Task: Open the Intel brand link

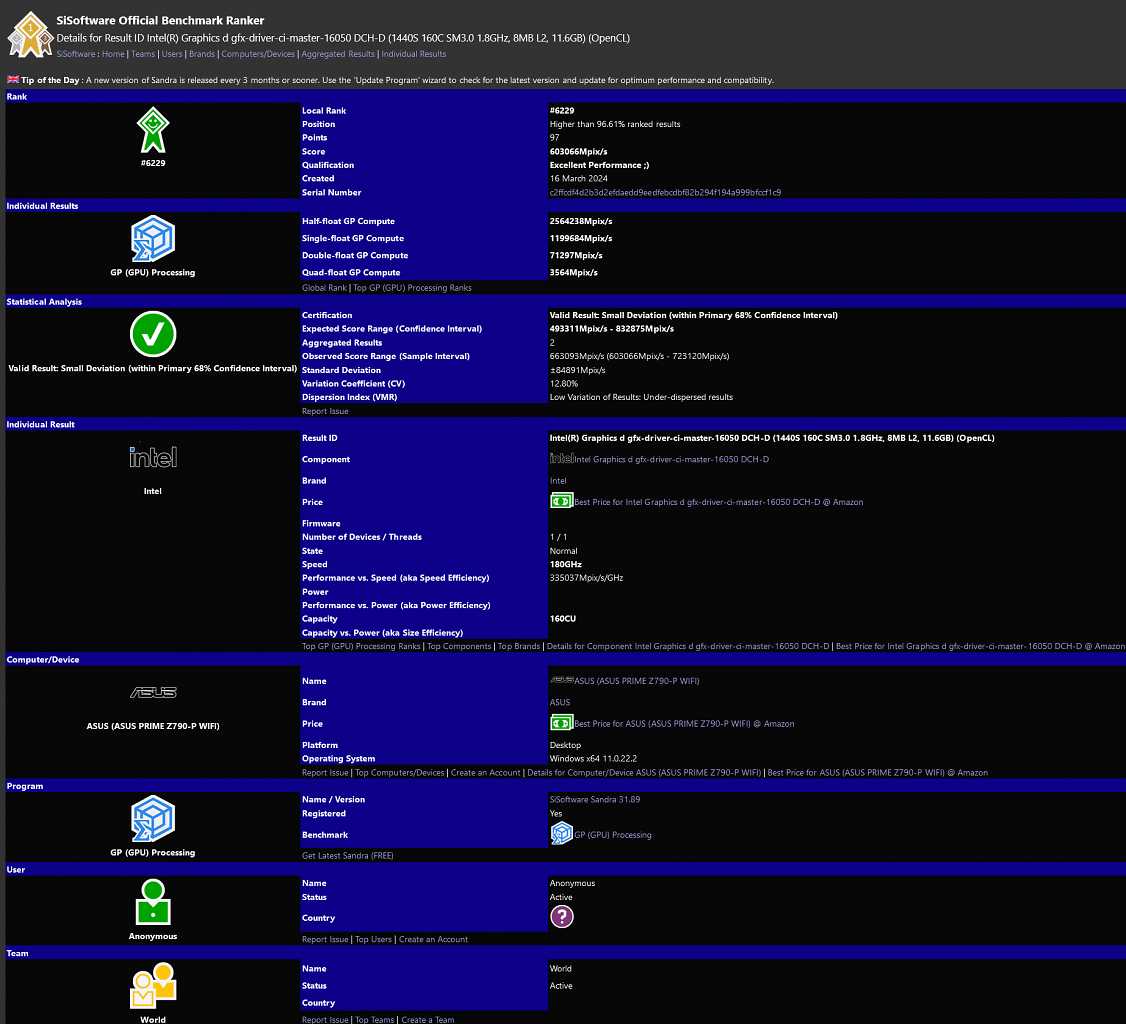Action: (x=558, y=481)
